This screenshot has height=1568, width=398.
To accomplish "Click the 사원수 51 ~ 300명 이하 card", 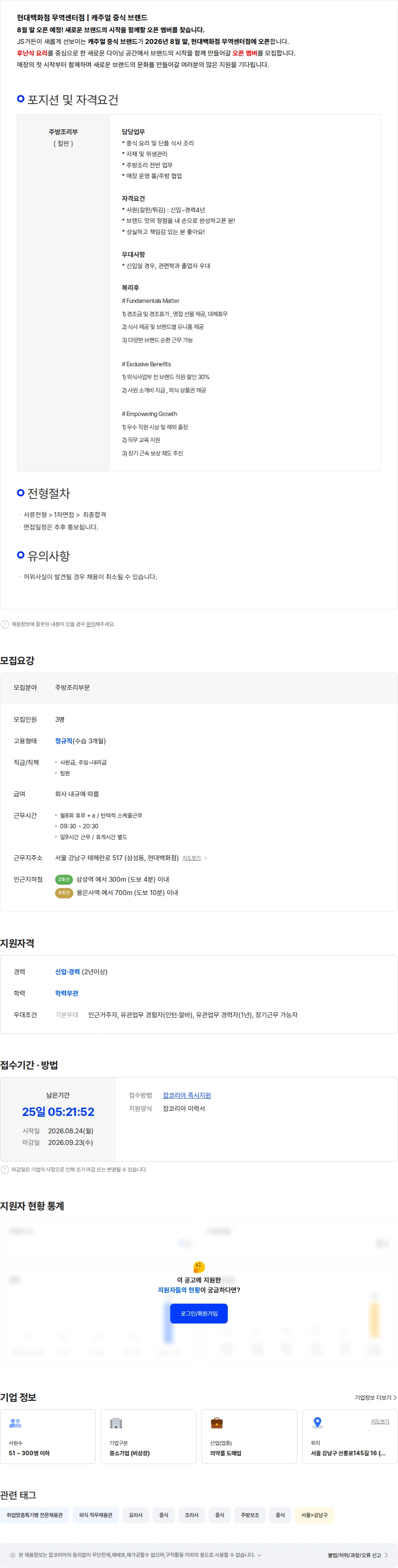I will (48, 1436).
